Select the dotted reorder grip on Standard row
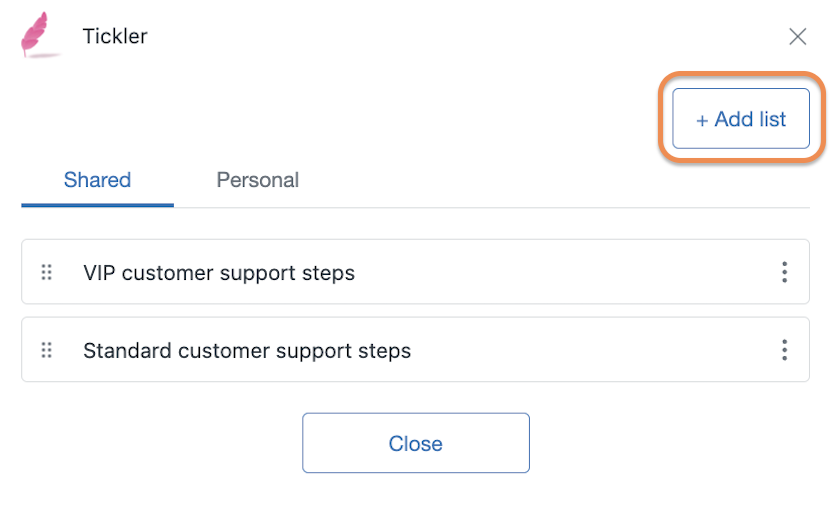Viewport: 836px width, 508px height. [47, 350]
